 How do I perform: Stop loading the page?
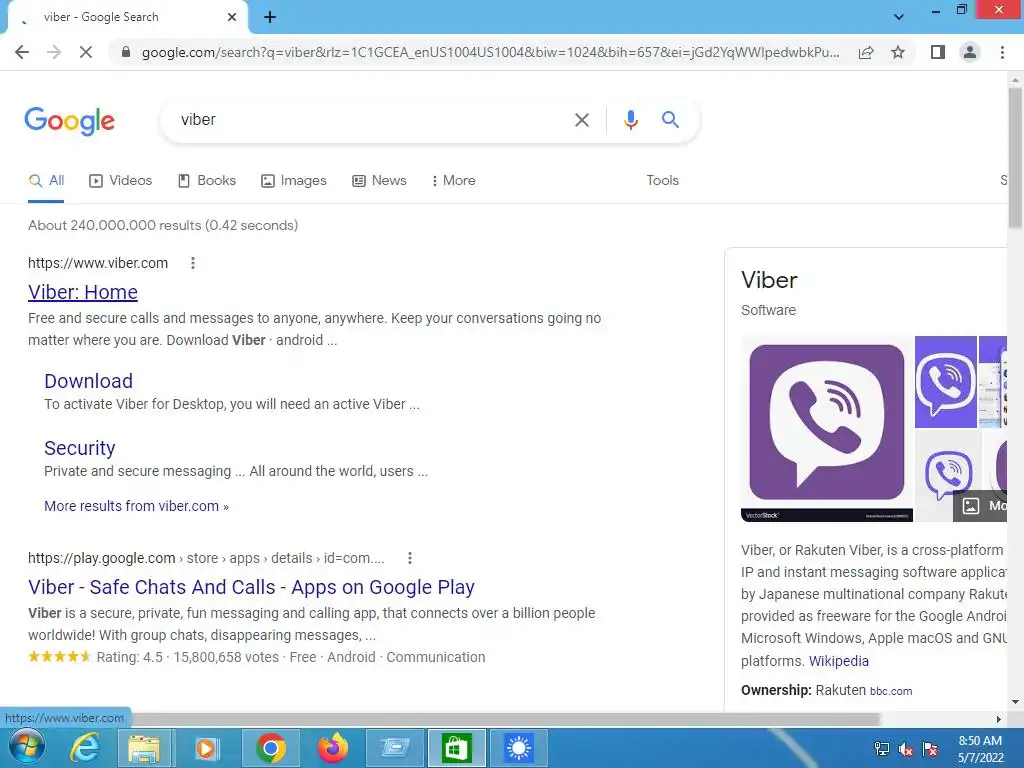click(x=86, y=52)
